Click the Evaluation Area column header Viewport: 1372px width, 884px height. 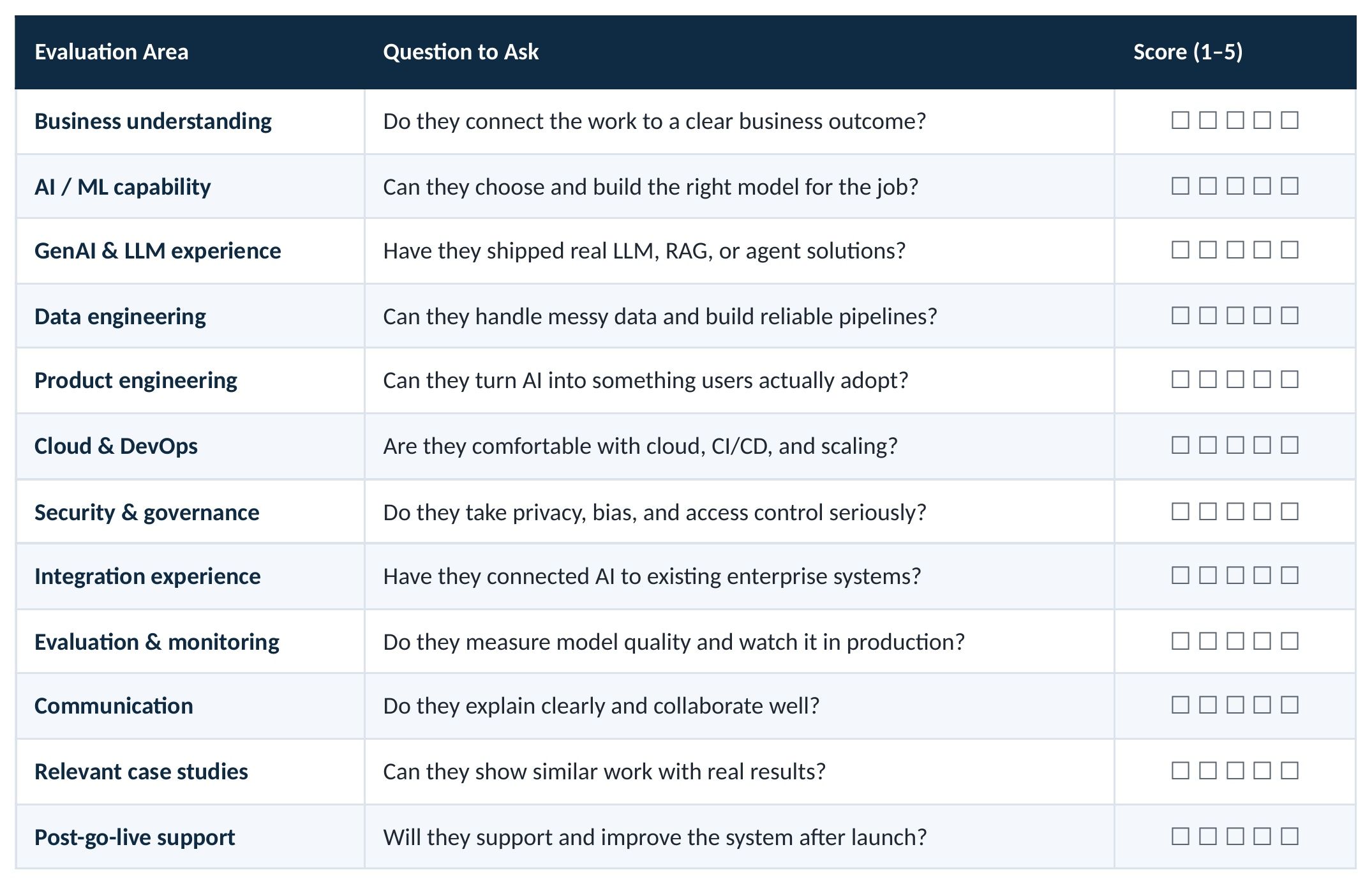pyautogui.click(x=112, y=52)
